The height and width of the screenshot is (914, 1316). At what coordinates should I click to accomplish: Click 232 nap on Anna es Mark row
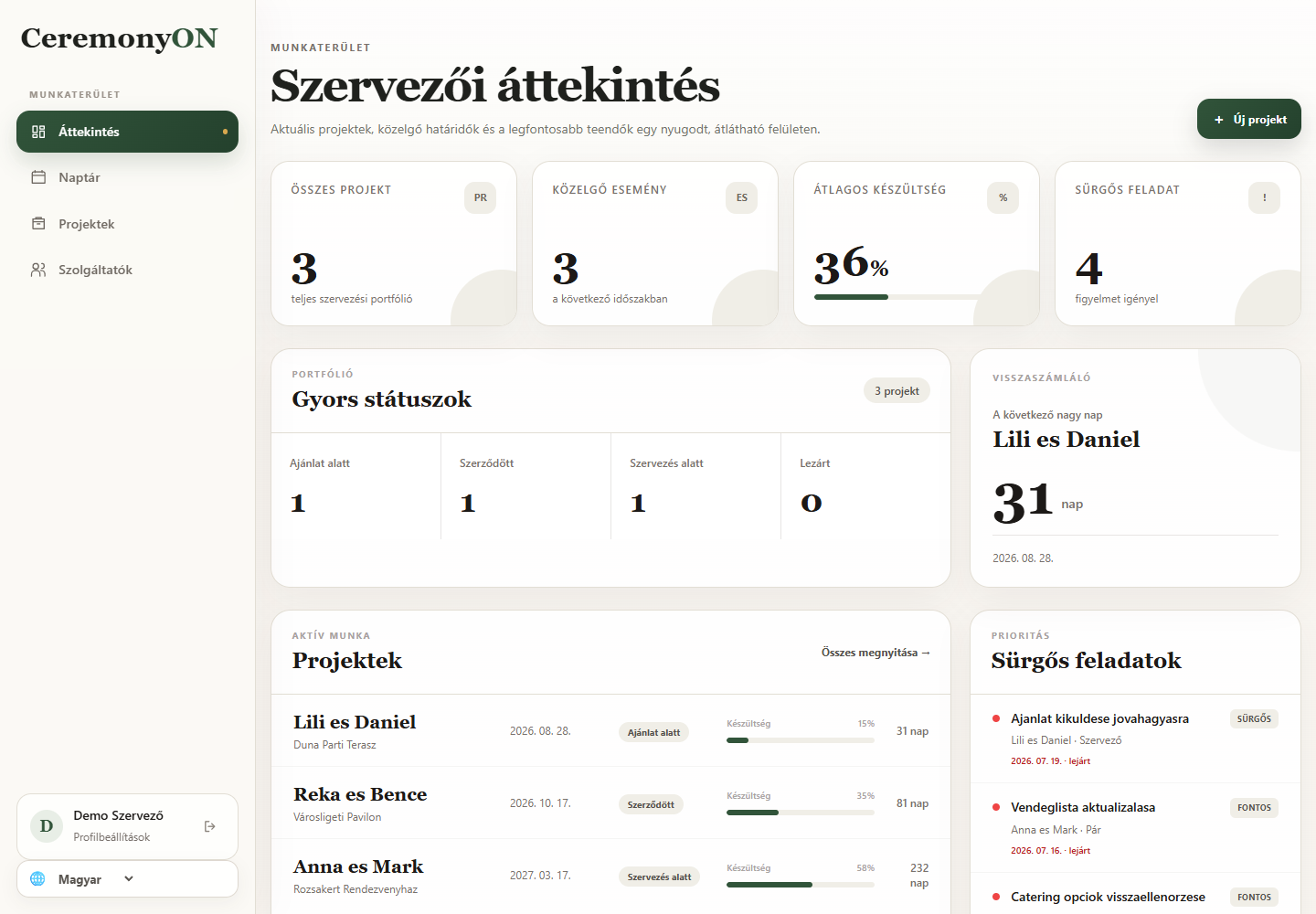919,876
